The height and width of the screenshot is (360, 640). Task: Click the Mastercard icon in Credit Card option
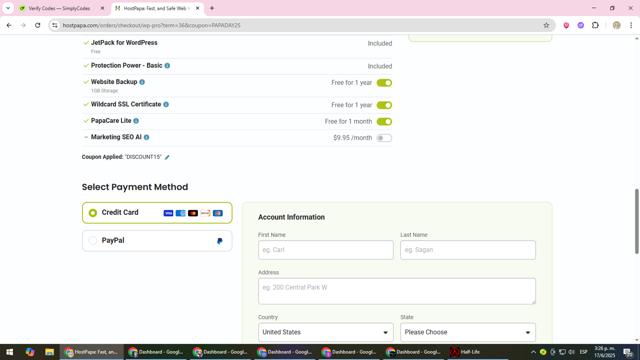[x=193, y=213]
